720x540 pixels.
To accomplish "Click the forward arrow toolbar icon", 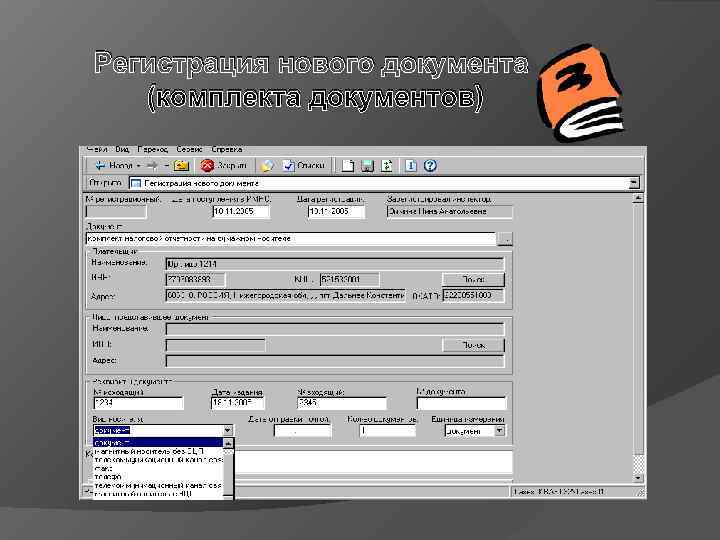I will [152, 165].
